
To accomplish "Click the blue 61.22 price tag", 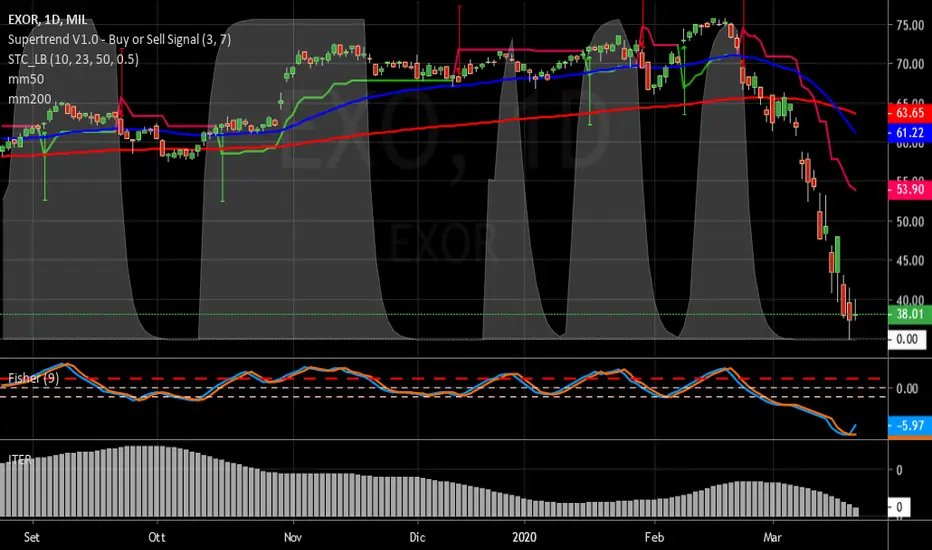I will tap(909, 133).
